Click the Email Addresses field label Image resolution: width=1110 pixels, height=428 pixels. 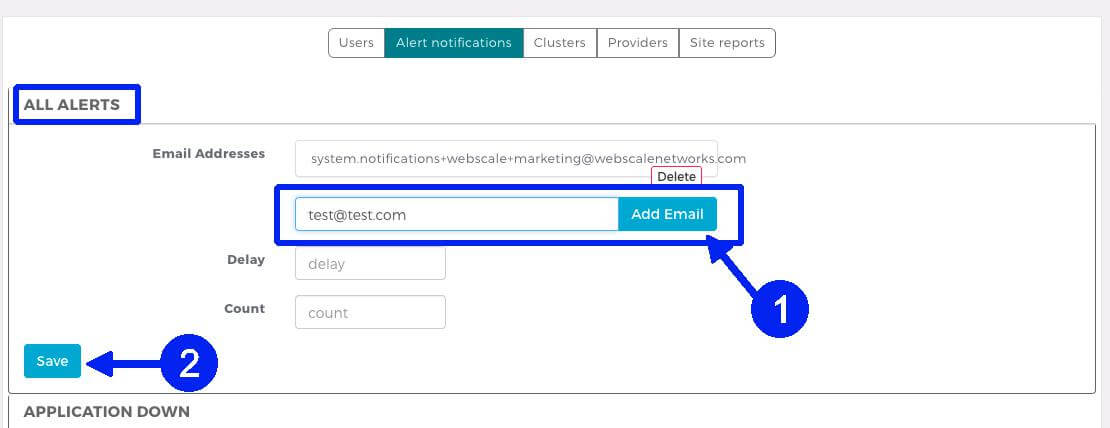click(208, 154)
